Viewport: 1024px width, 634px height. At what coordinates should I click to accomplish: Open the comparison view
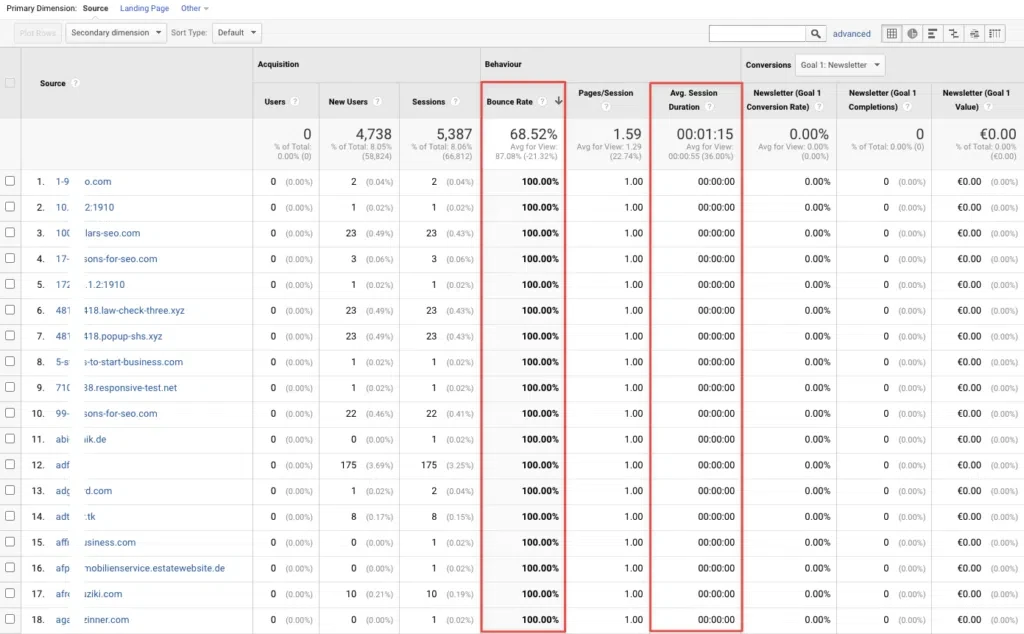(x=953, y=33)
